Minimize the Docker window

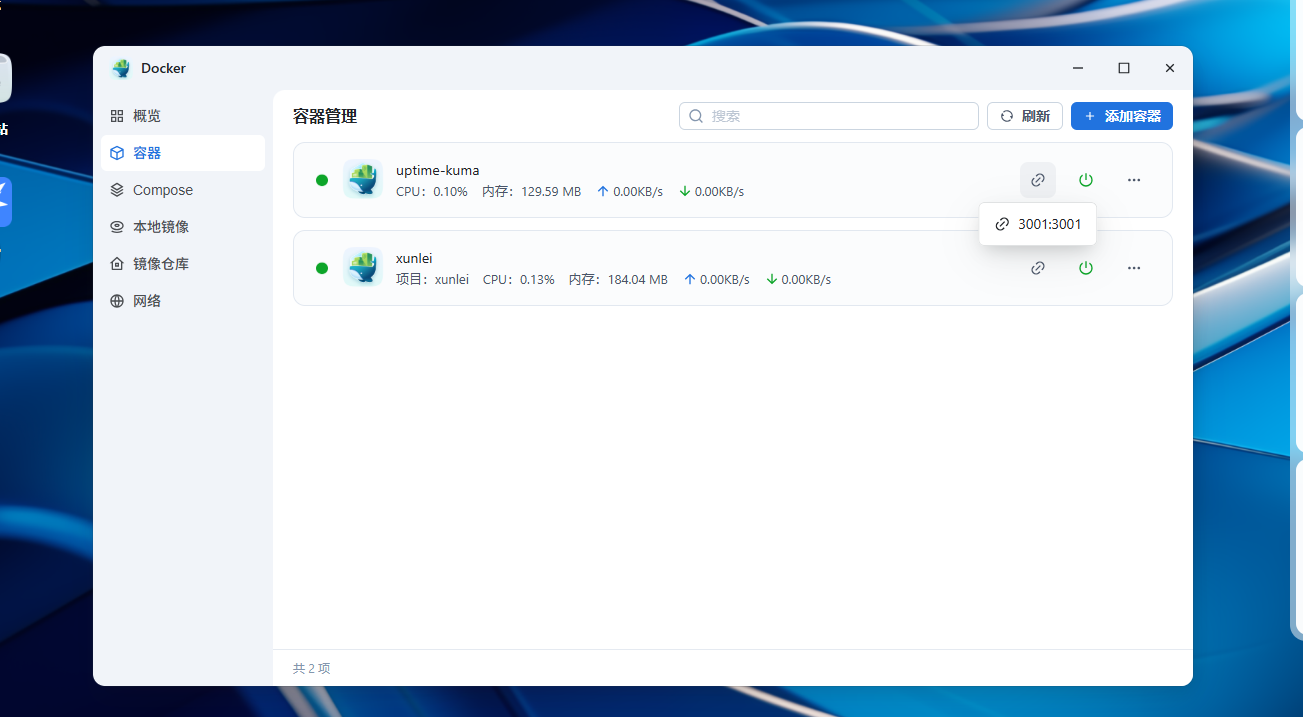(x=1078, y=68)
